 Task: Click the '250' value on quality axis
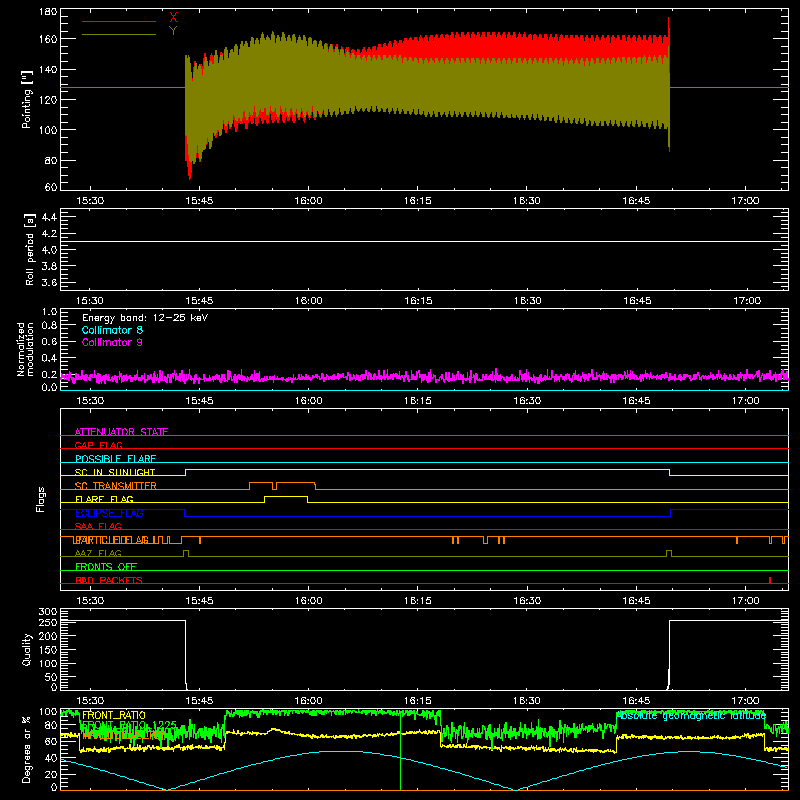click(x=48, y=622)
